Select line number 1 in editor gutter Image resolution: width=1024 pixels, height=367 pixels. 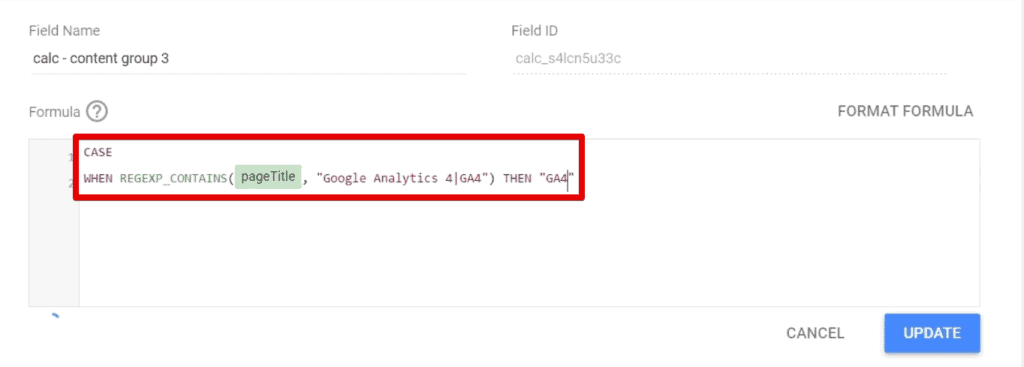click(x=71, y=157)
